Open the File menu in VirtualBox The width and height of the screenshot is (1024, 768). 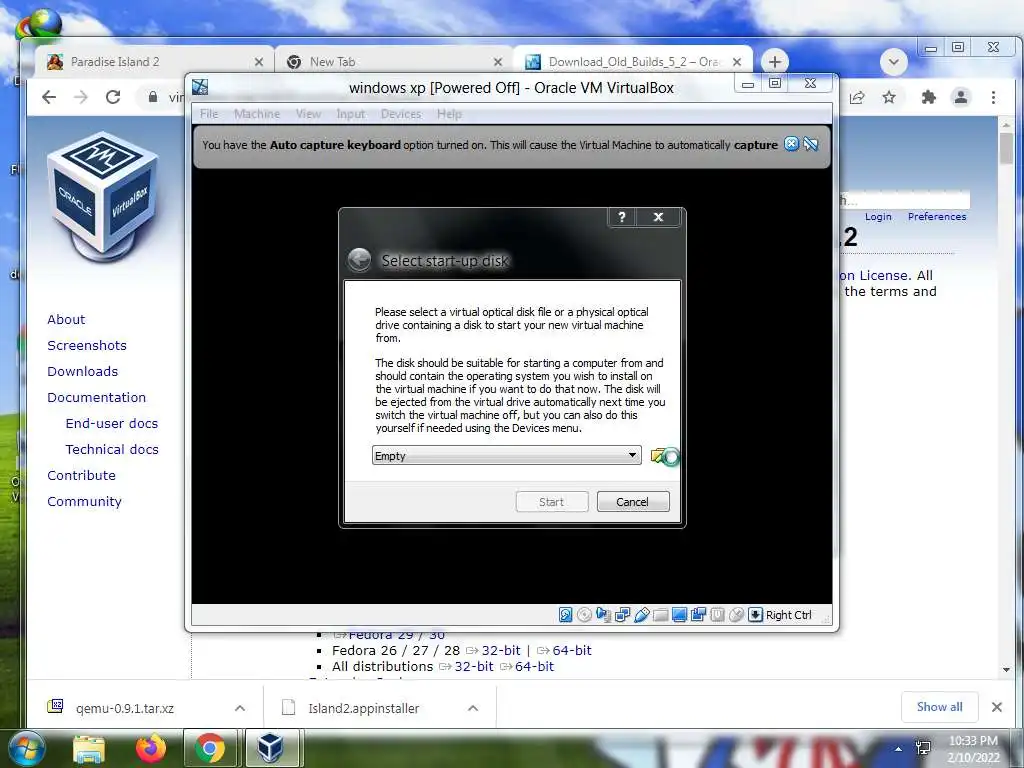pos(209,114)
